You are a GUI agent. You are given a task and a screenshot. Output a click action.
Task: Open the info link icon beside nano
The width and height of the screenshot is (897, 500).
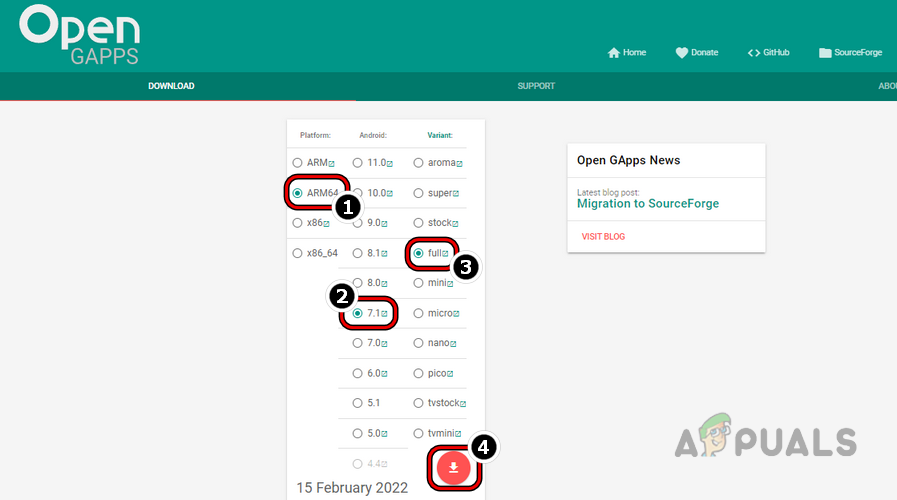453,344
